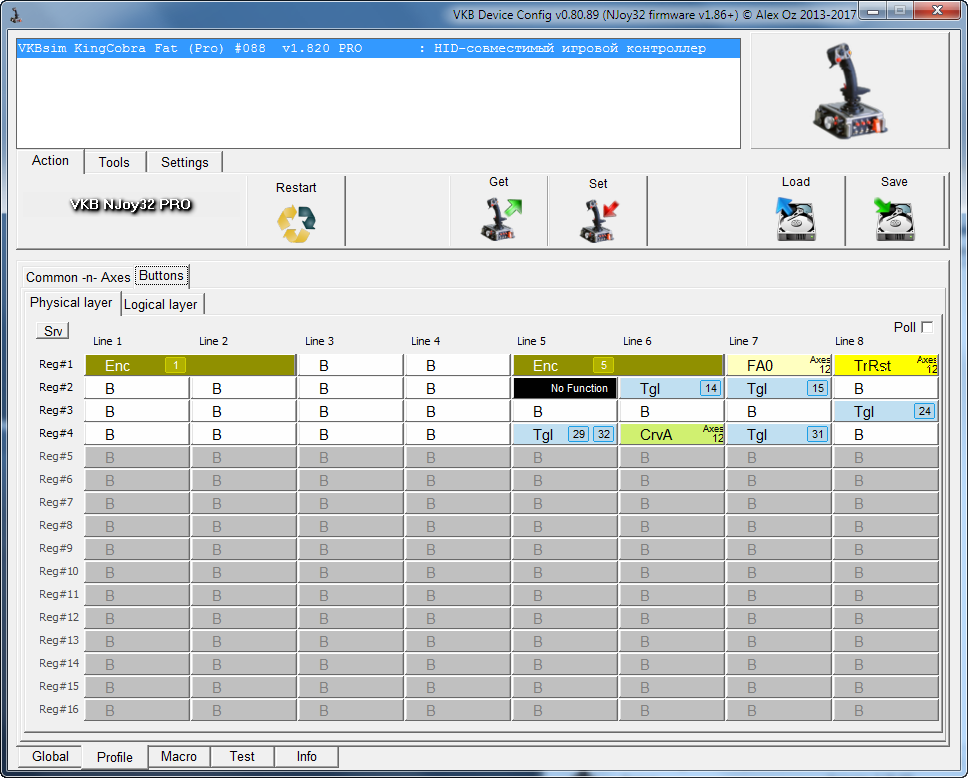This screenshot has width=968, height=778.
Task: Click the VKB NJoy32 PRO label
Action: point(131,204)
